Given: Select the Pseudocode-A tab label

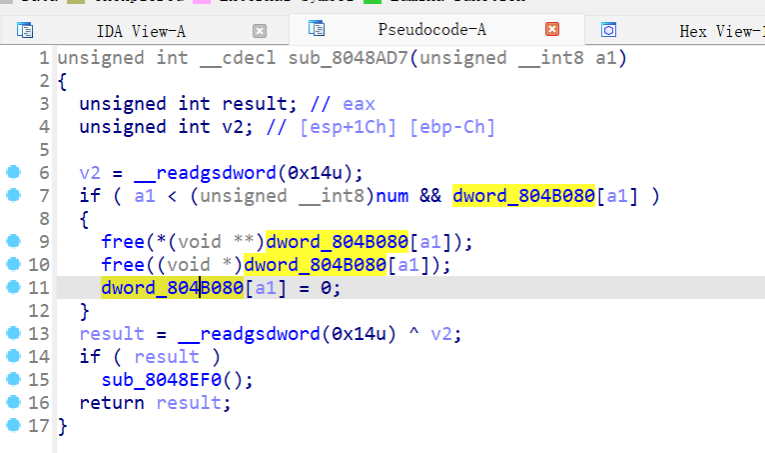Looking at the screenshot, I should (432, 31).
